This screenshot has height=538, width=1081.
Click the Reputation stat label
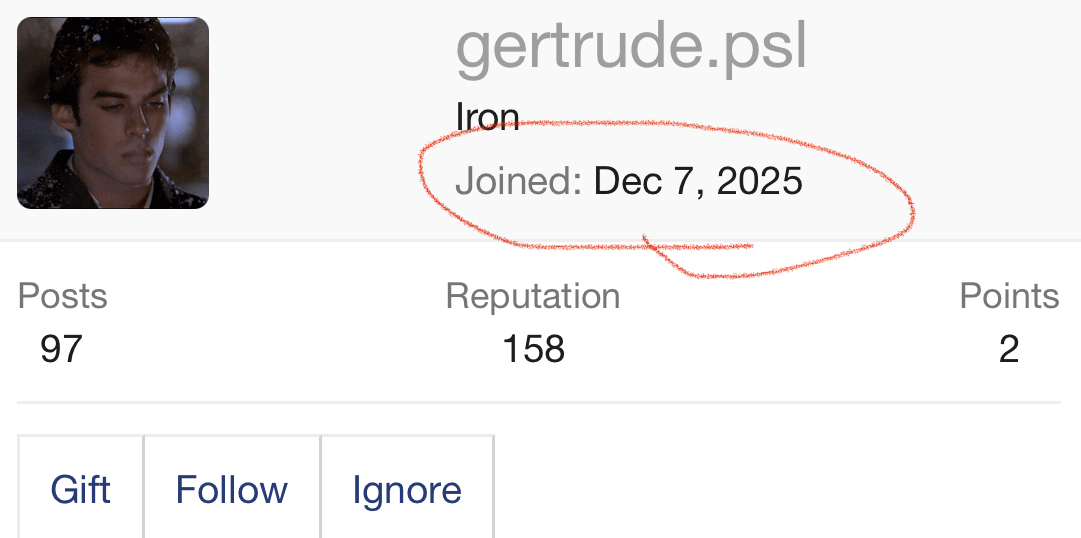[x=533, y=296]
